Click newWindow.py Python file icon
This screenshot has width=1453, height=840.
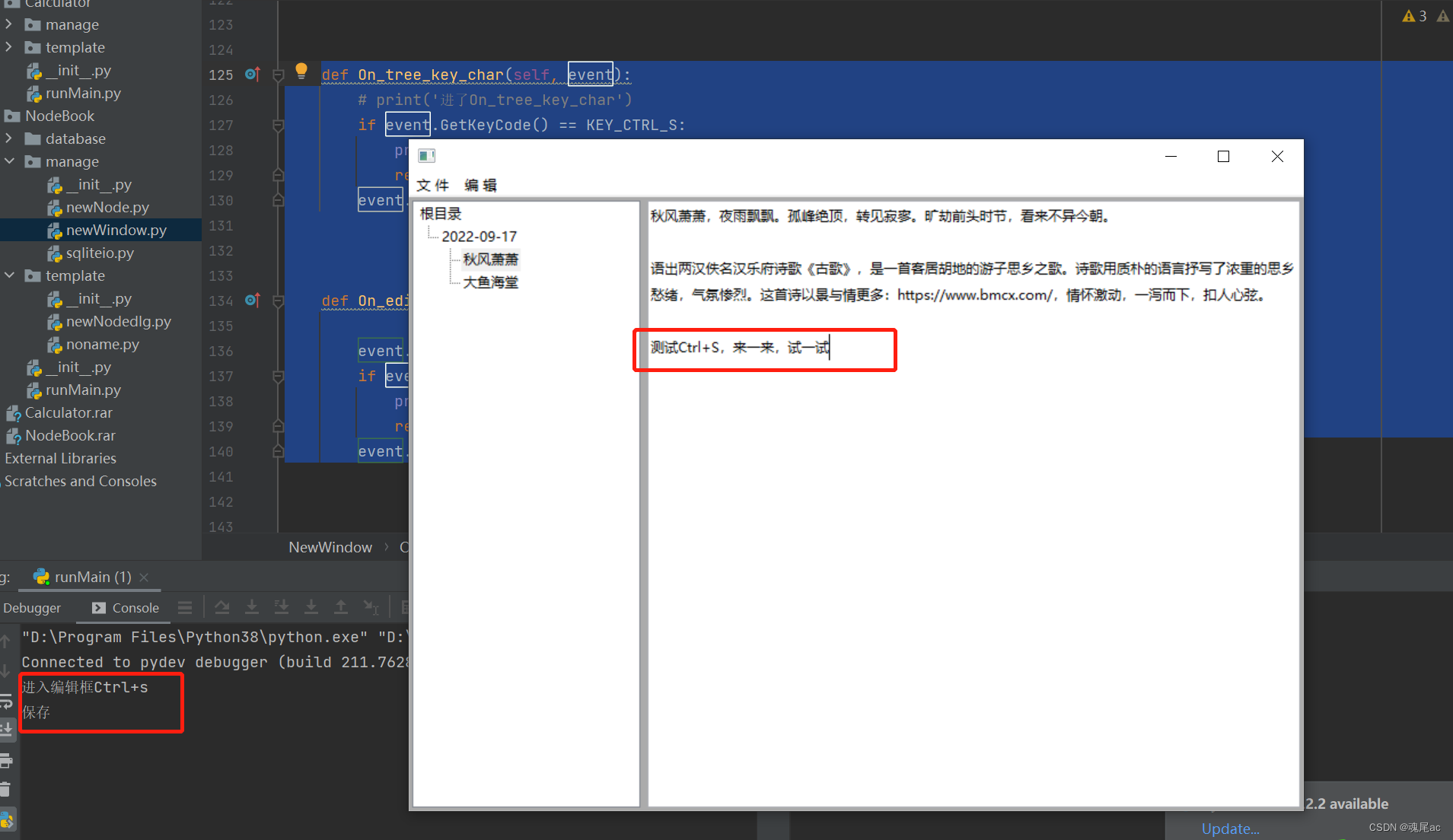click(x=55, y=231)
